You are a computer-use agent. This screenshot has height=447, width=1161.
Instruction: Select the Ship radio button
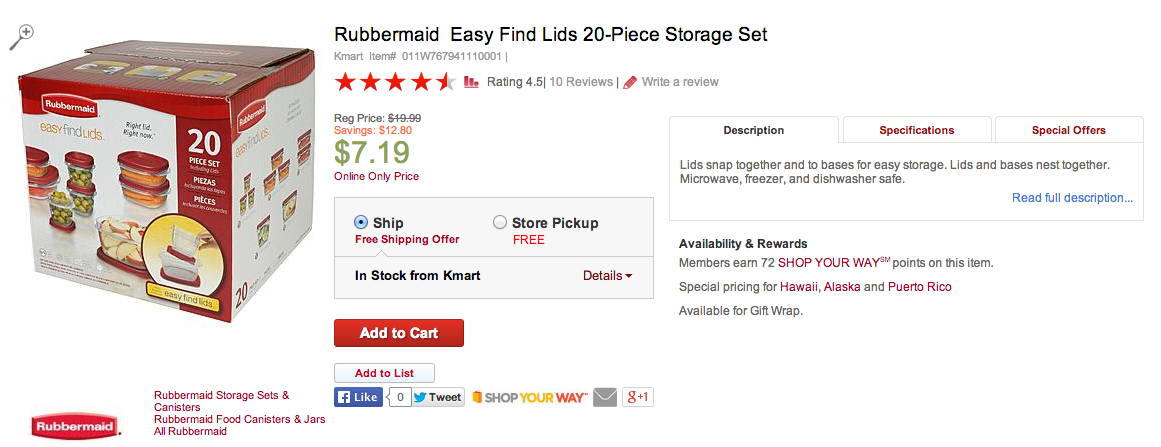point(361,222)
